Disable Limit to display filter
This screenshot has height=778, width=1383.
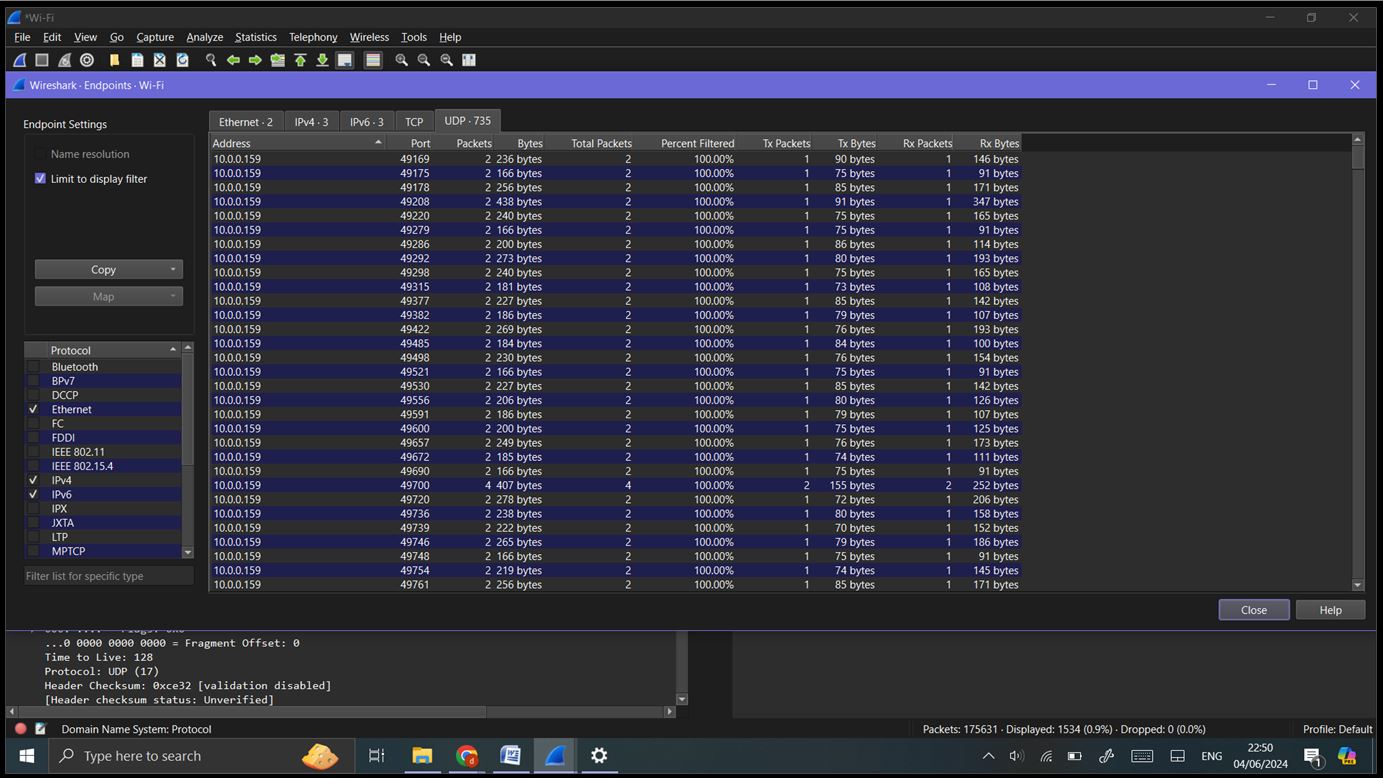[x=40, y=178]
